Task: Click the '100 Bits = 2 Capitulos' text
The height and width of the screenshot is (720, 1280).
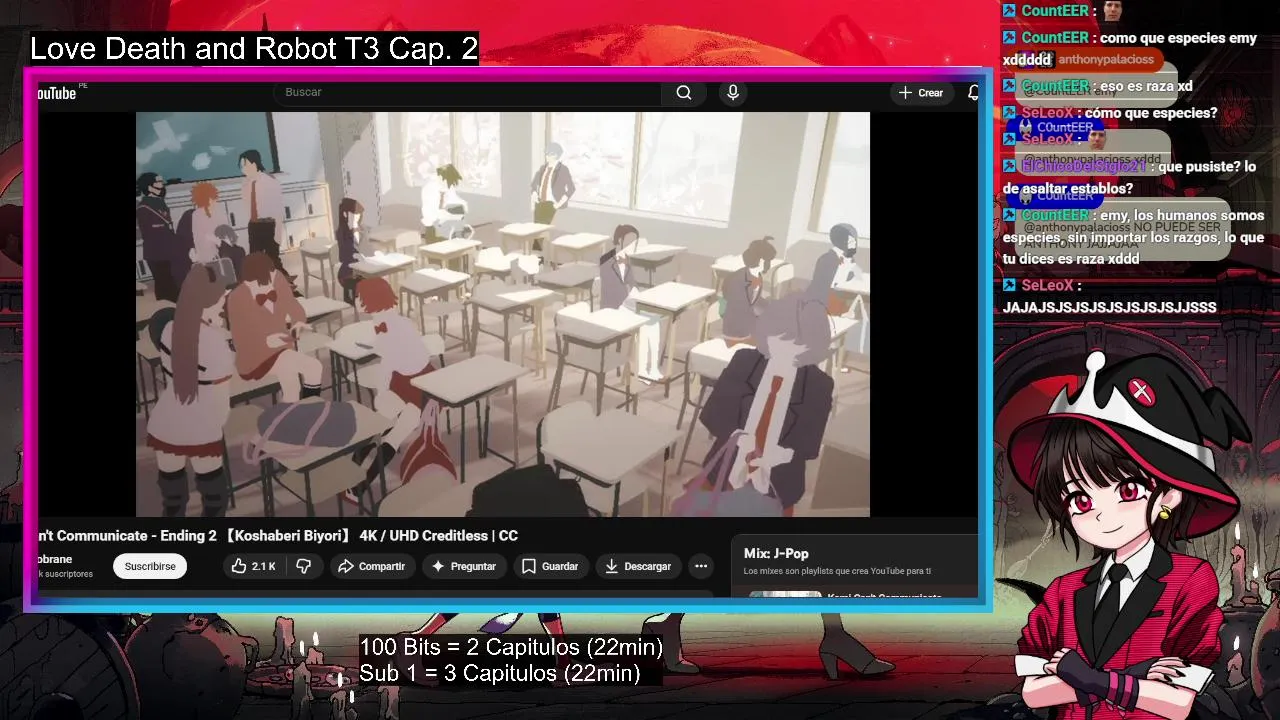Action: tap(511, 647)
